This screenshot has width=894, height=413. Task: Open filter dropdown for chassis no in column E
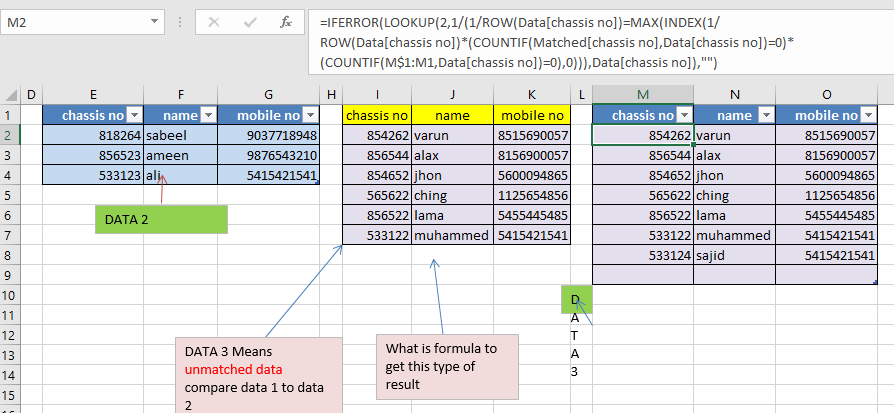[135, 116]
